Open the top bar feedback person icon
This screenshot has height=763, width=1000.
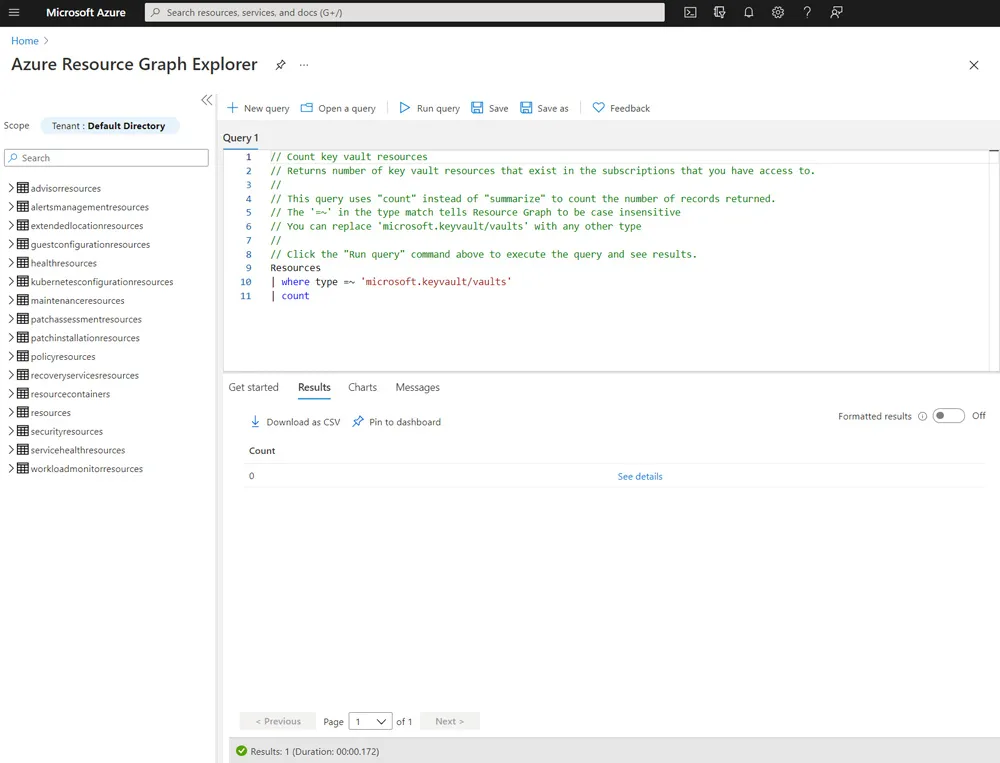click(x=836, y=12)
